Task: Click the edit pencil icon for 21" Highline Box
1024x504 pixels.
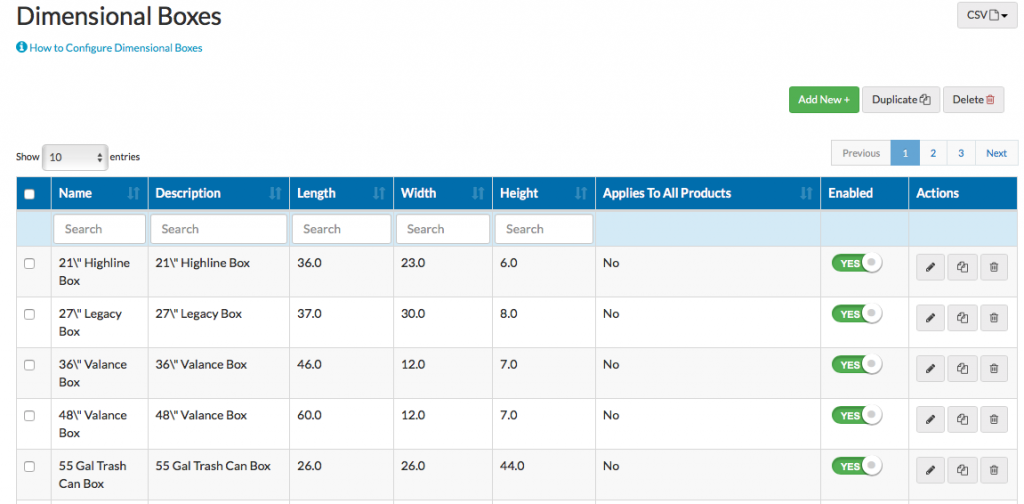Action: [x=930, y=267]
